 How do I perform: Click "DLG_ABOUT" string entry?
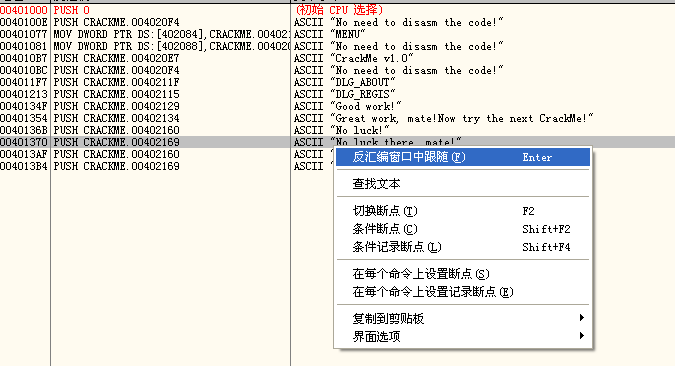click(x=363, y=82)
